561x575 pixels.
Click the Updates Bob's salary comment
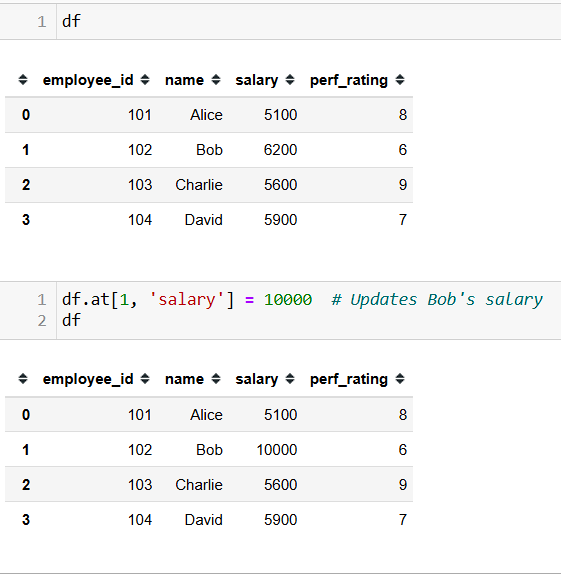[x=437, y=300]
